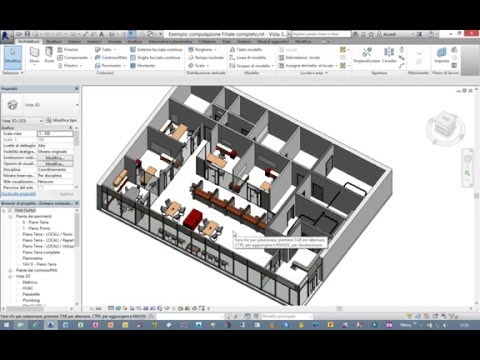The height and width of the screenshot is (360, 480).
Task: Click the Accedi sign-in button
Action: pos(387,34)
